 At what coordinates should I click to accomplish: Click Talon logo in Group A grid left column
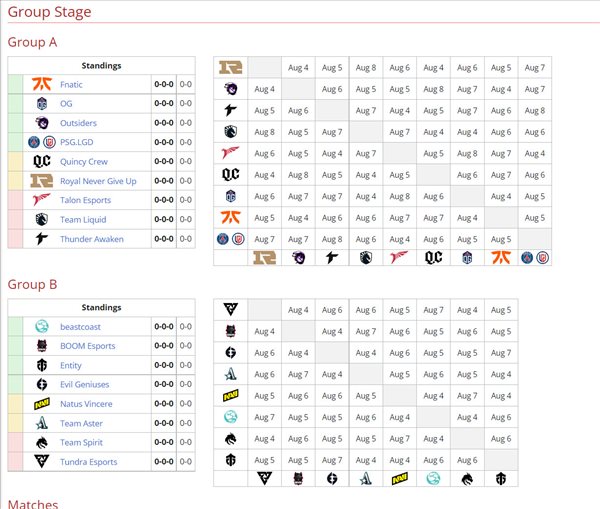coord(231,153)
